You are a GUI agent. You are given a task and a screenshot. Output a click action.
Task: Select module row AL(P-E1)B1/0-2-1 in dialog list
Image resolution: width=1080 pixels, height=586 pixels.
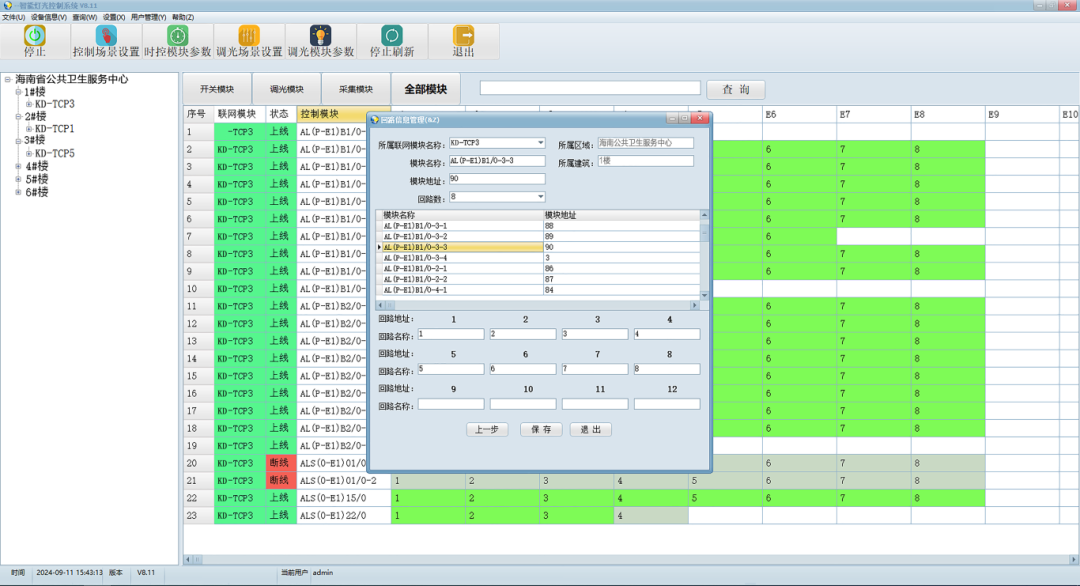460,269
